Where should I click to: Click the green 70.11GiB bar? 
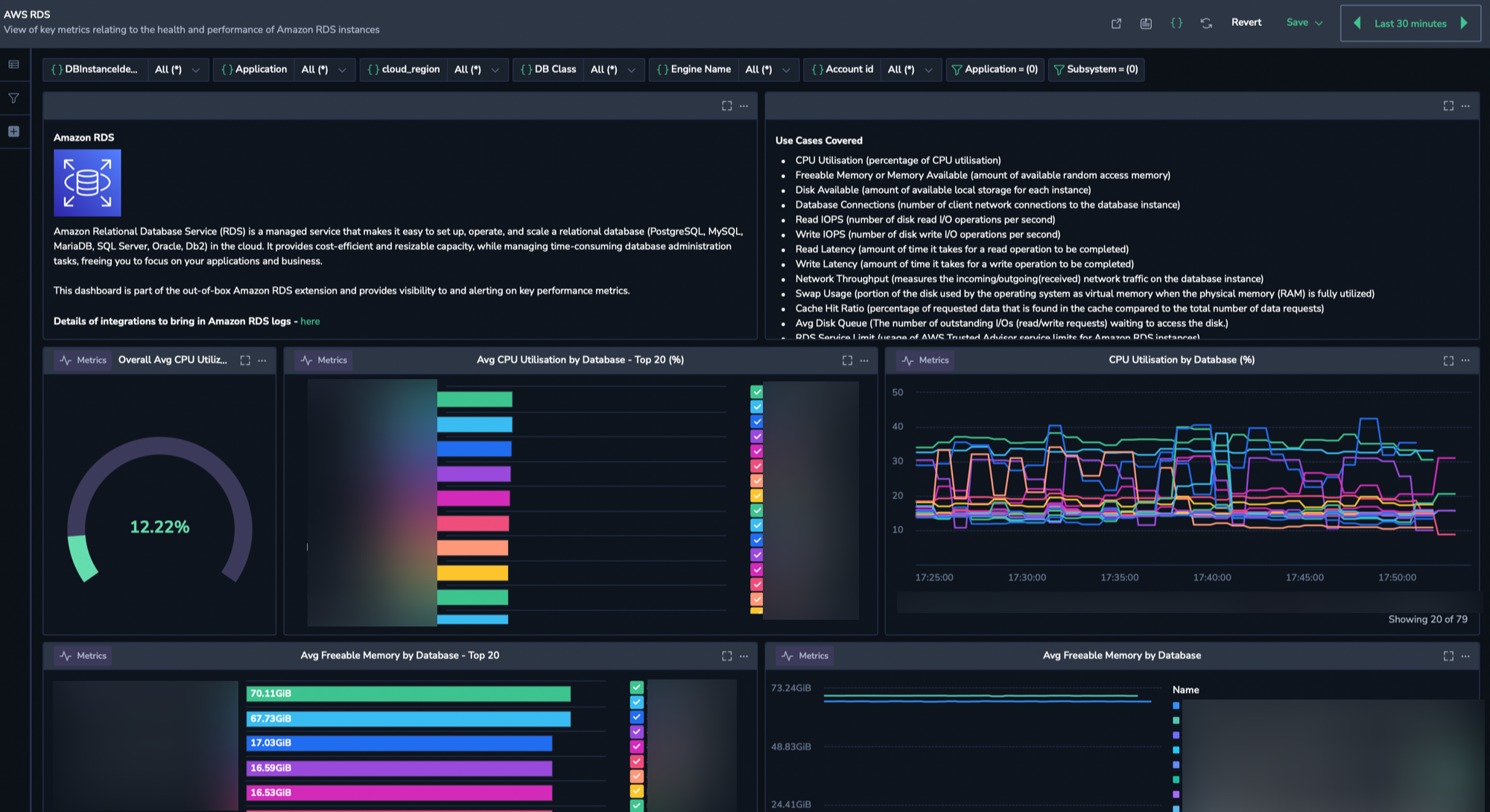click(408, 694)
